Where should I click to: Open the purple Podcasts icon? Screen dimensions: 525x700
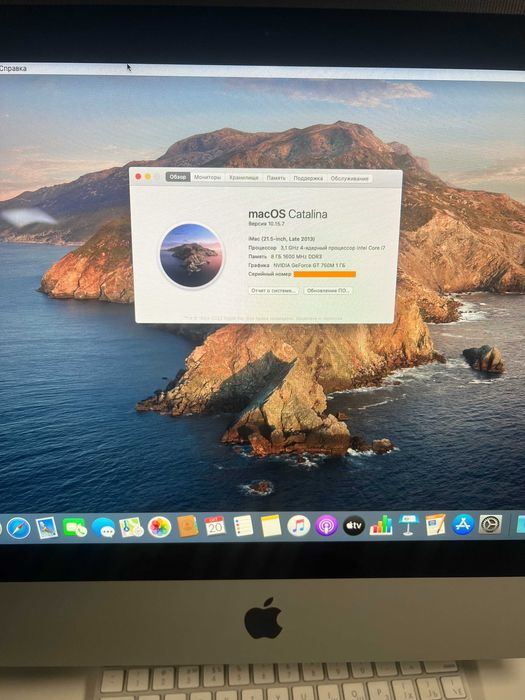[x=326, y=525]
